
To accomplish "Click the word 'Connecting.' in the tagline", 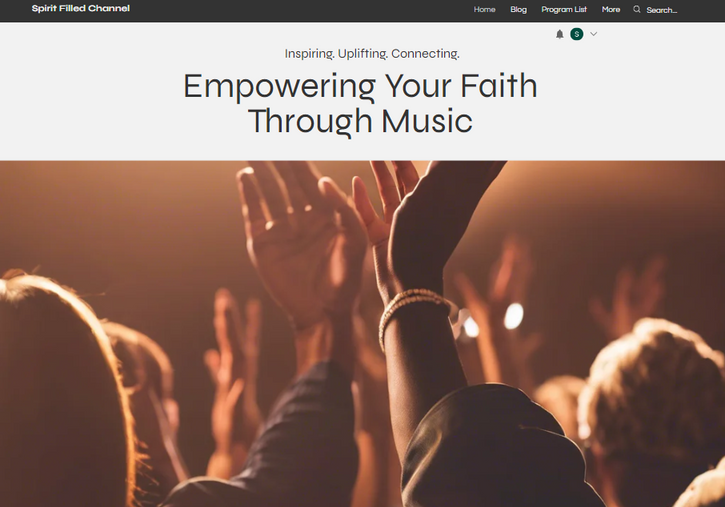I will (425, 54).
